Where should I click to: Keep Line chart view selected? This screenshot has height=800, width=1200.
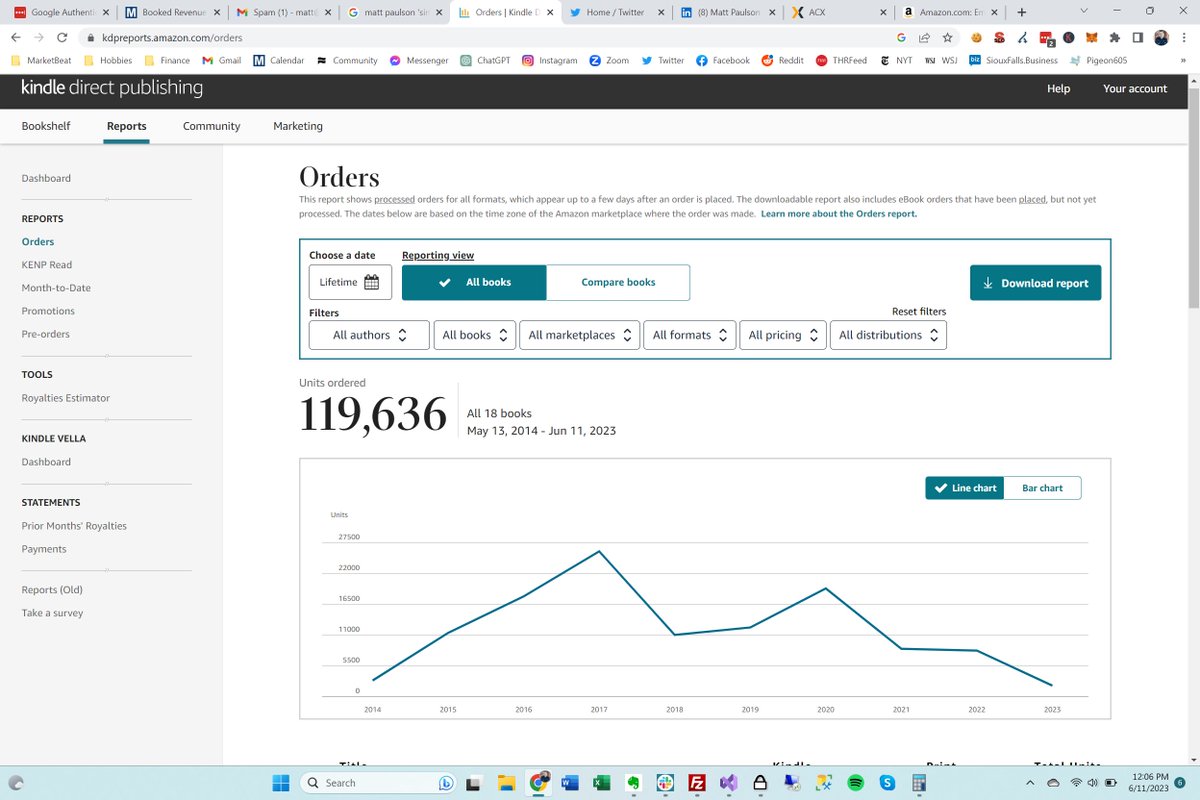963,487
